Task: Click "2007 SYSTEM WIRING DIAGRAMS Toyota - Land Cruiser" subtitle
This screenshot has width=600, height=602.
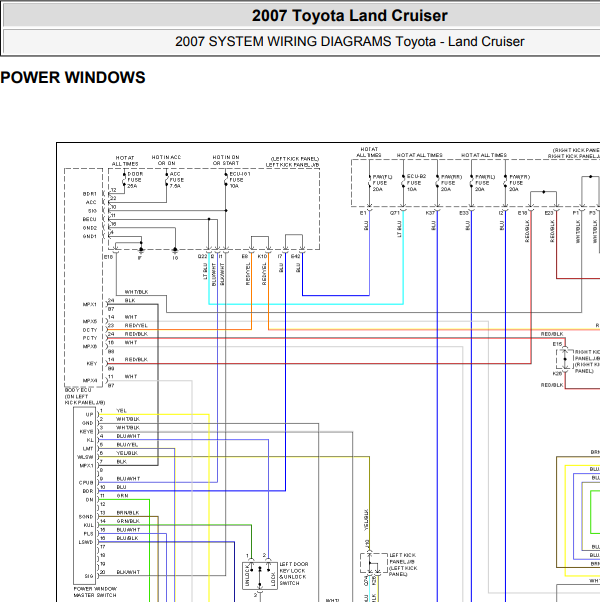Action: pos(349,41)
